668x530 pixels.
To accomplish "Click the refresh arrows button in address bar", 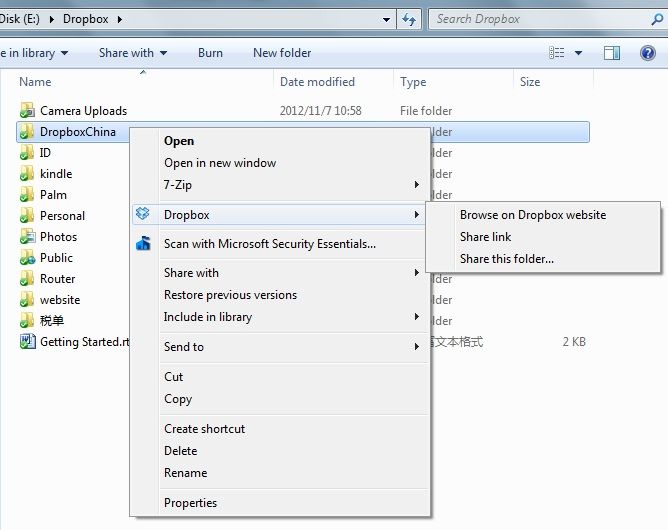I will click(x=409, y=19).
